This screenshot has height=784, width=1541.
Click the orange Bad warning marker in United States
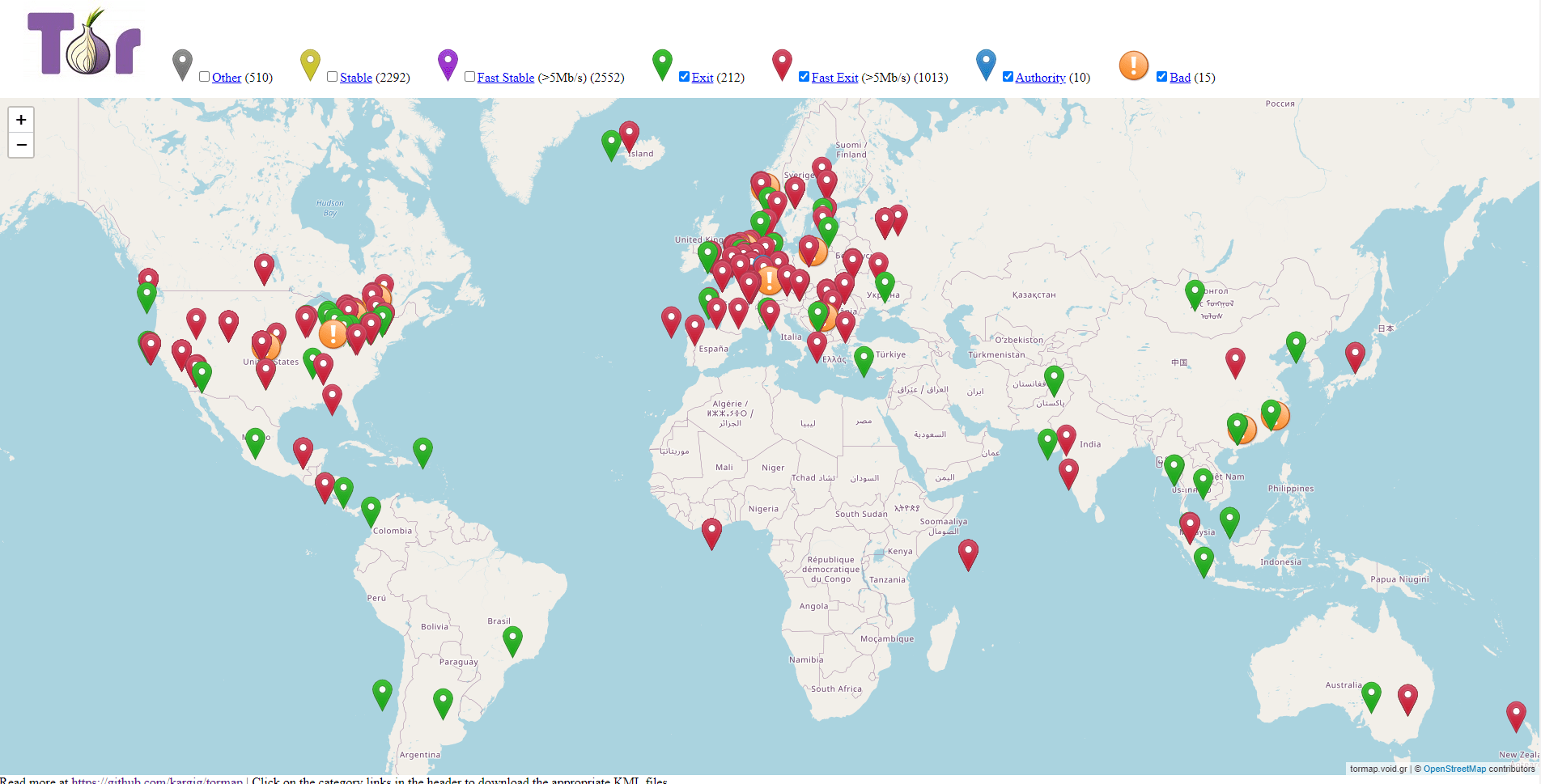pyautogui.click(x=333, y=333)
